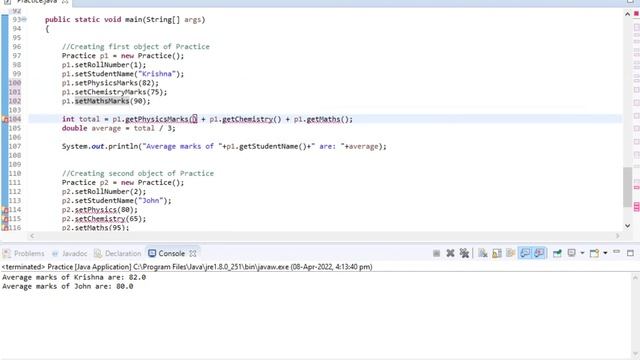Open the Display Selected Console dropdown arrow
Screen dimensions: 640x360
[x=582, y=253]
